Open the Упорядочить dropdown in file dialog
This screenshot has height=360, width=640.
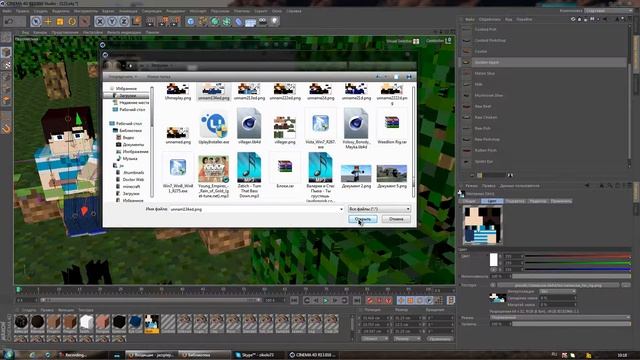[x=122, y=77]
